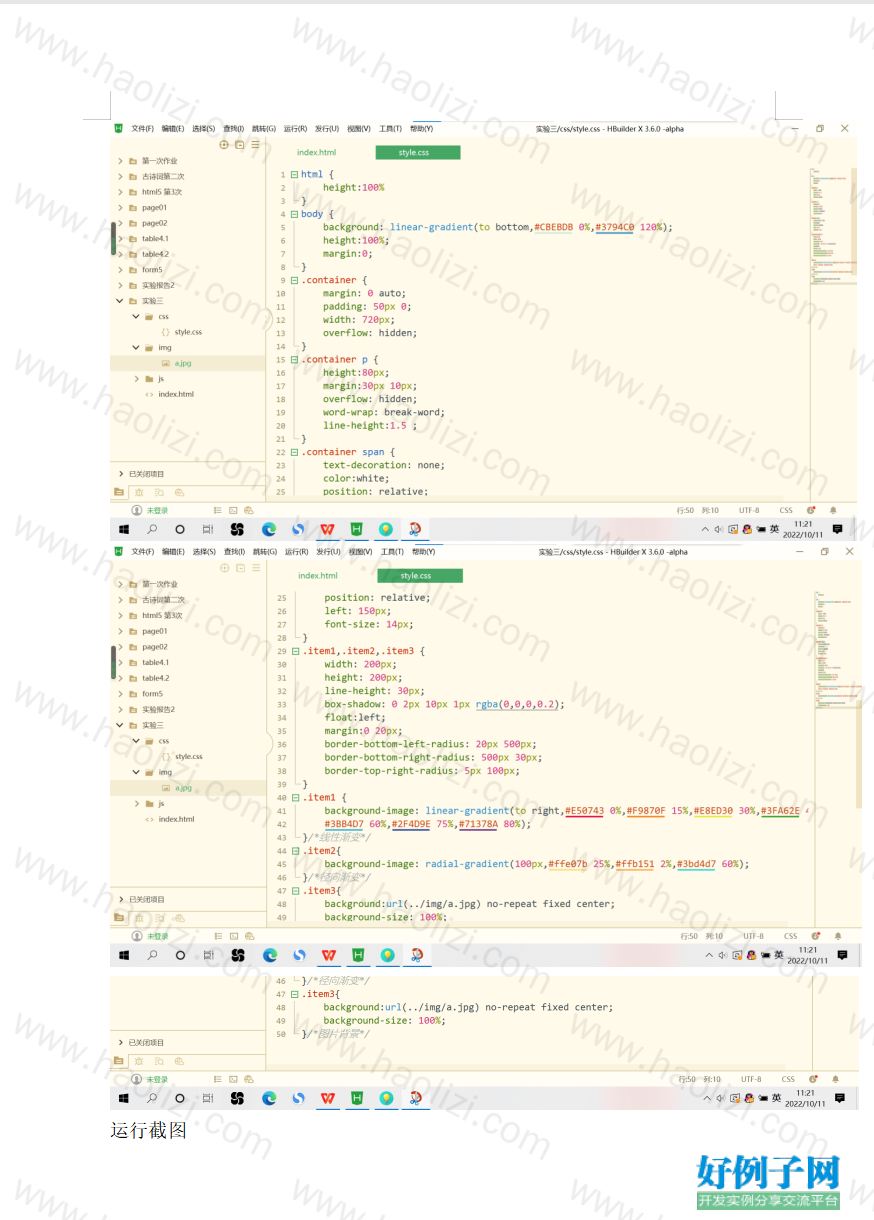Click 未登录 login in the bottom screenshot's status bar

point(158,1080)
